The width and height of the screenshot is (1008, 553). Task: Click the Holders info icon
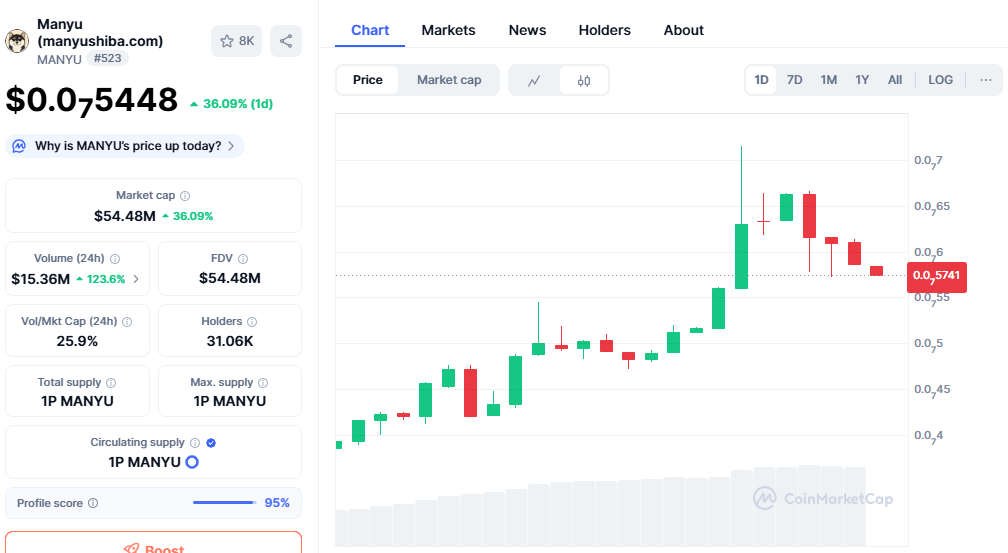tap(252, 322)
